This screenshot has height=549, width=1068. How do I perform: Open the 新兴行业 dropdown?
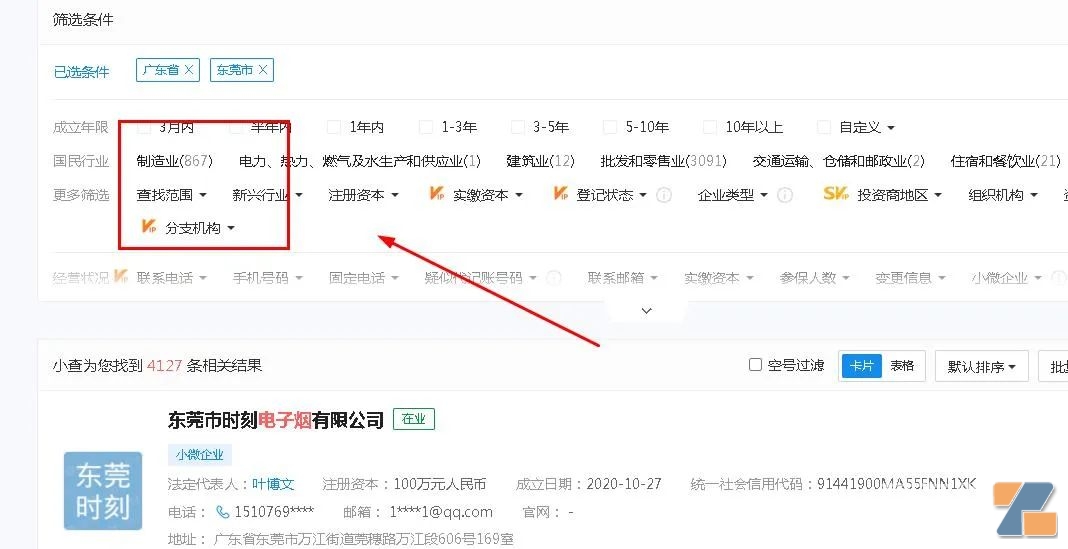[268, 195]
